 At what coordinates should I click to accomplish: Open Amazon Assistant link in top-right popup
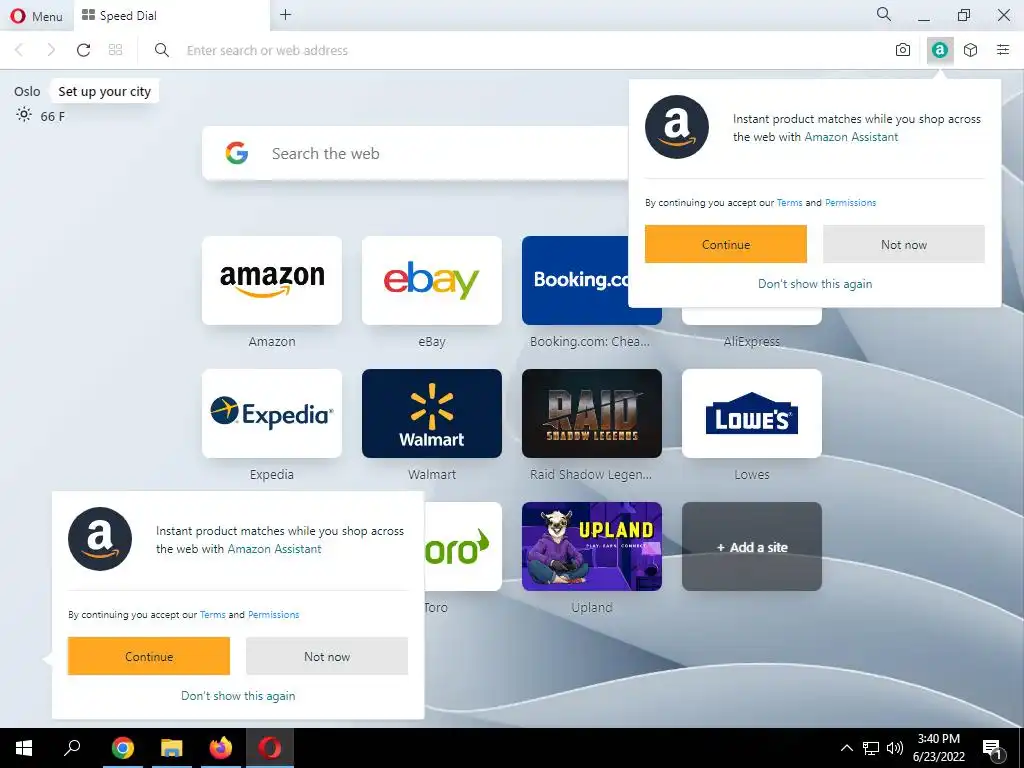(851, 137)
